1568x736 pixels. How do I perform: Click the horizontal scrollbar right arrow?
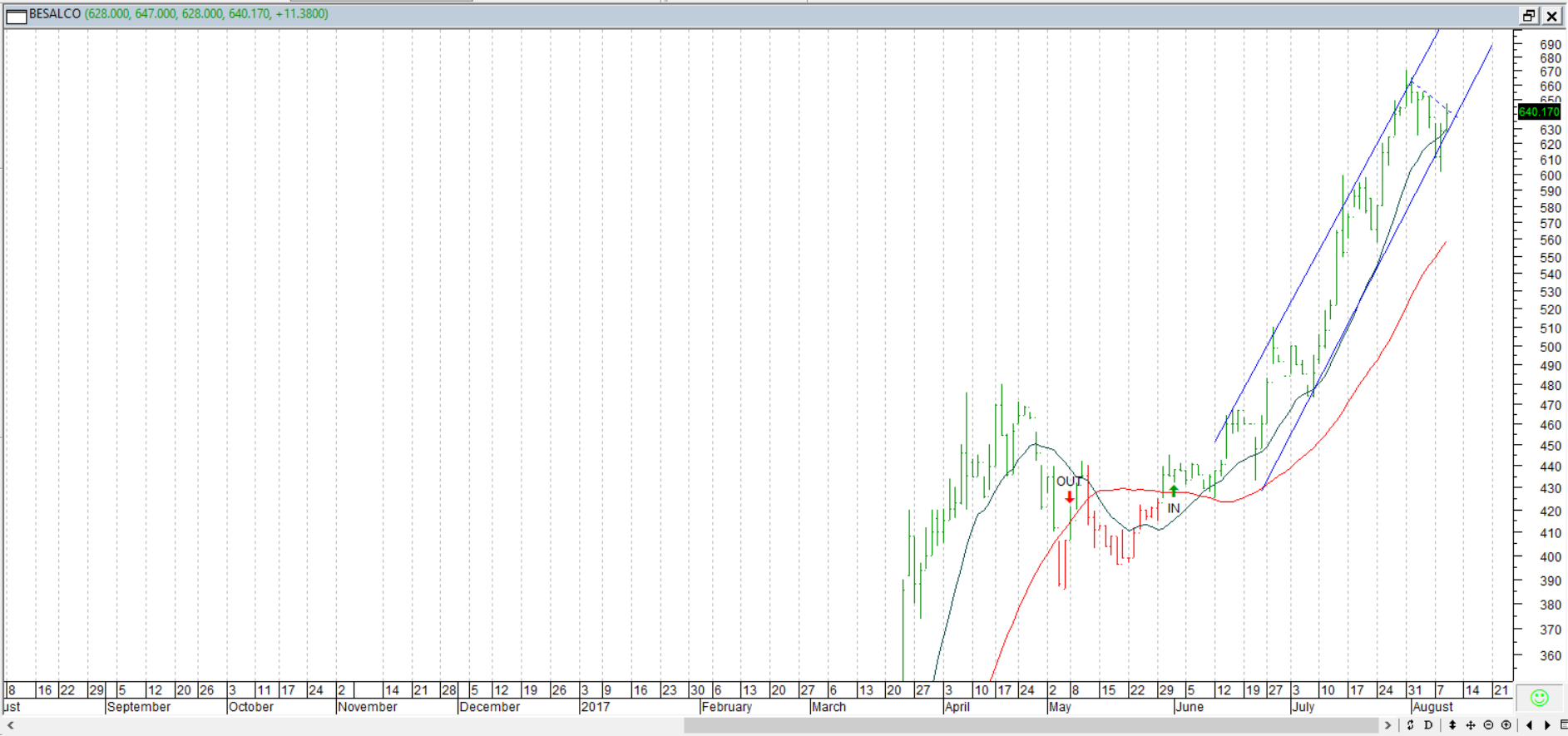(x=1387, y=725)
